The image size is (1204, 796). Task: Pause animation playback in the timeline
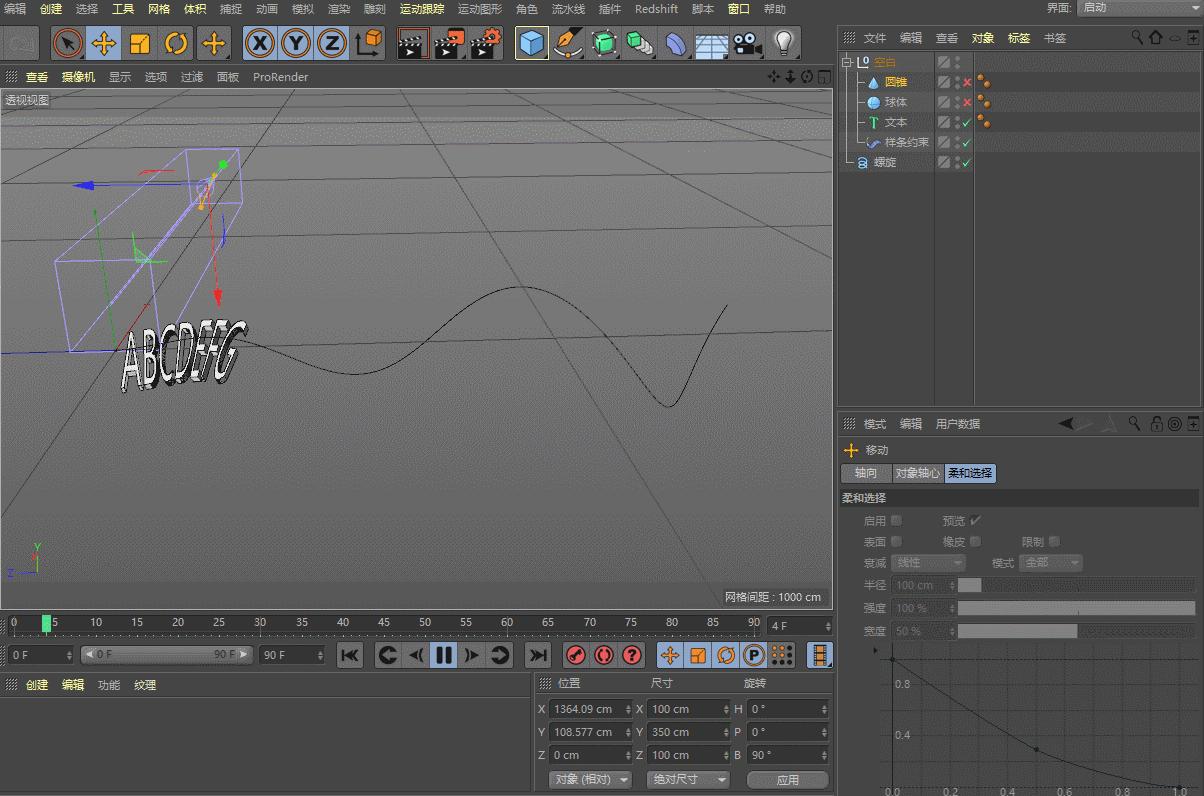pos(444,655)
